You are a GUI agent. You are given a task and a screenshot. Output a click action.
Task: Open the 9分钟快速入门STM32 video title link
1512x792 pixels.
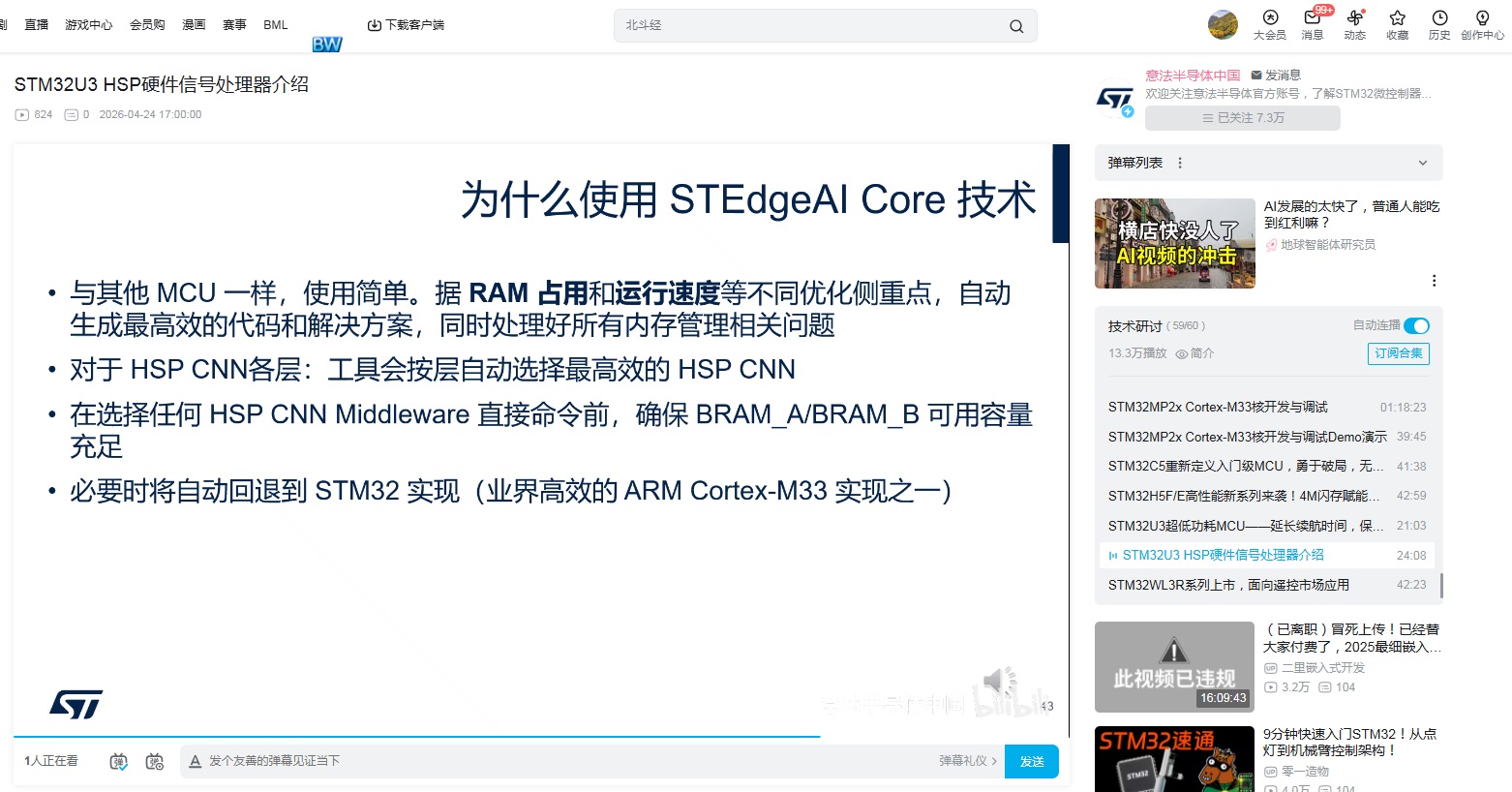(x=1349, y=743)
